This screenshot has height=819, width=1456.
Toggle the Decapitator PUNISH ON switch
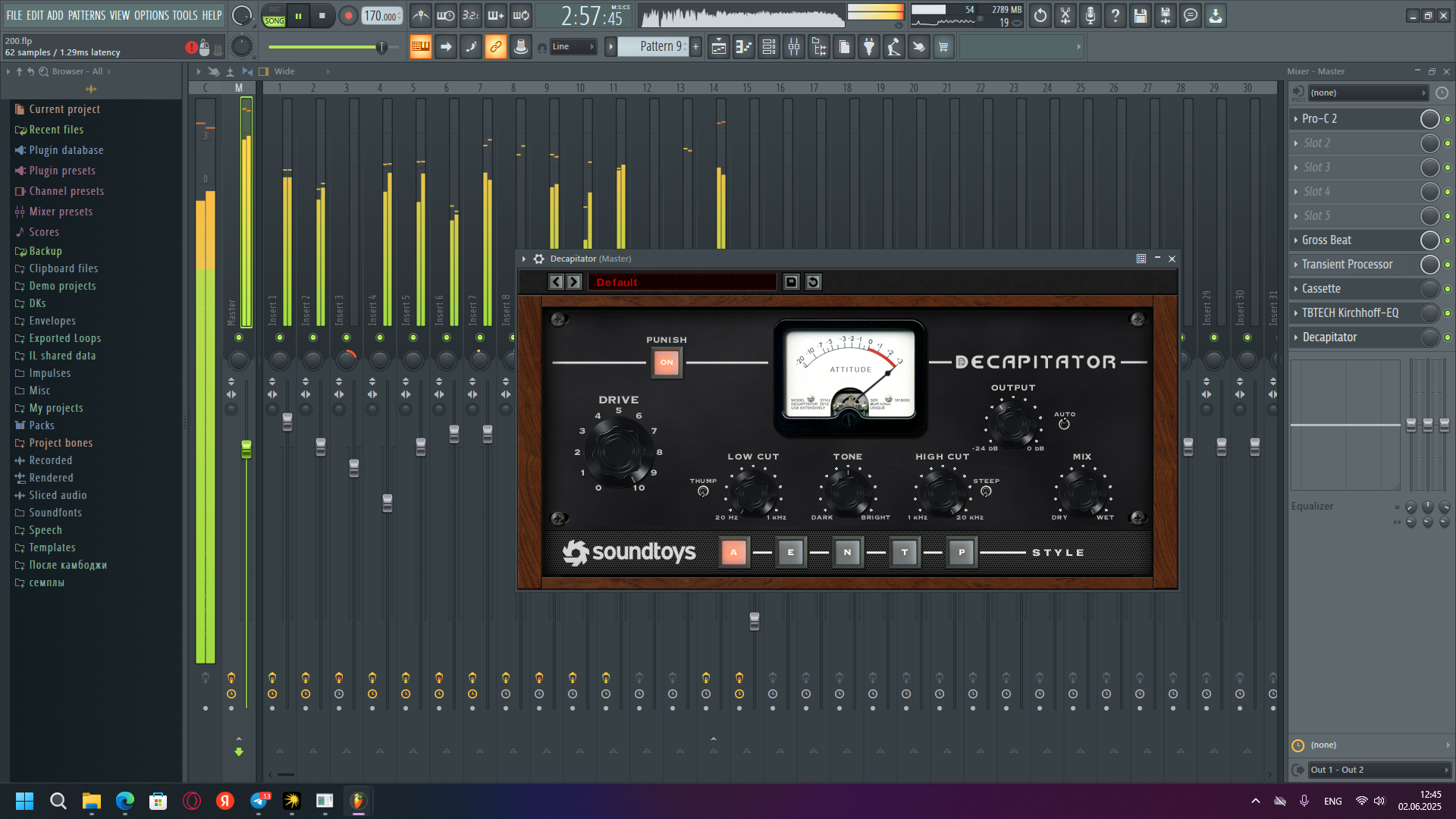(x=667, y=362)
